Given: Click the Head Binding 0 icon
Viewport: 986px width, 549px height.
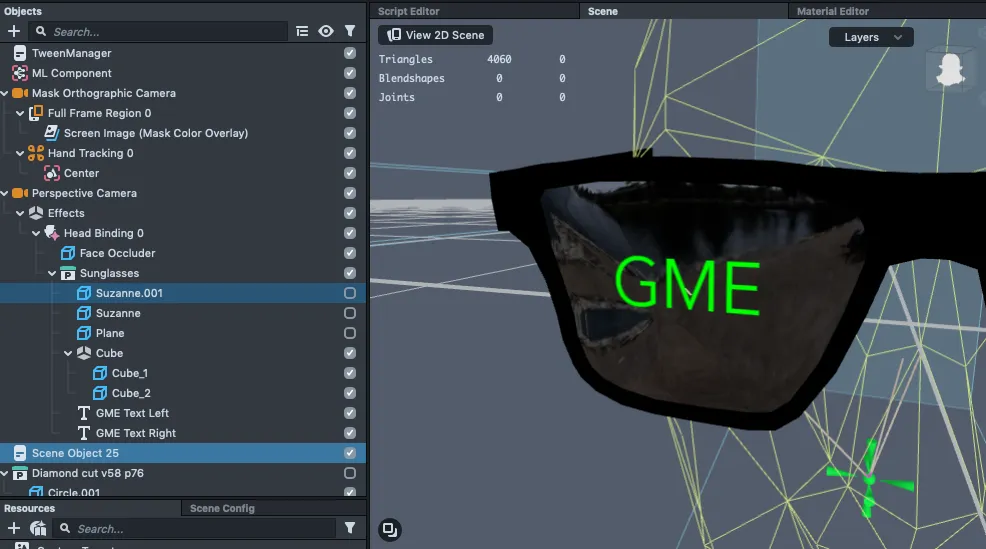Looking at the screenshot, I should coord(52,233).
